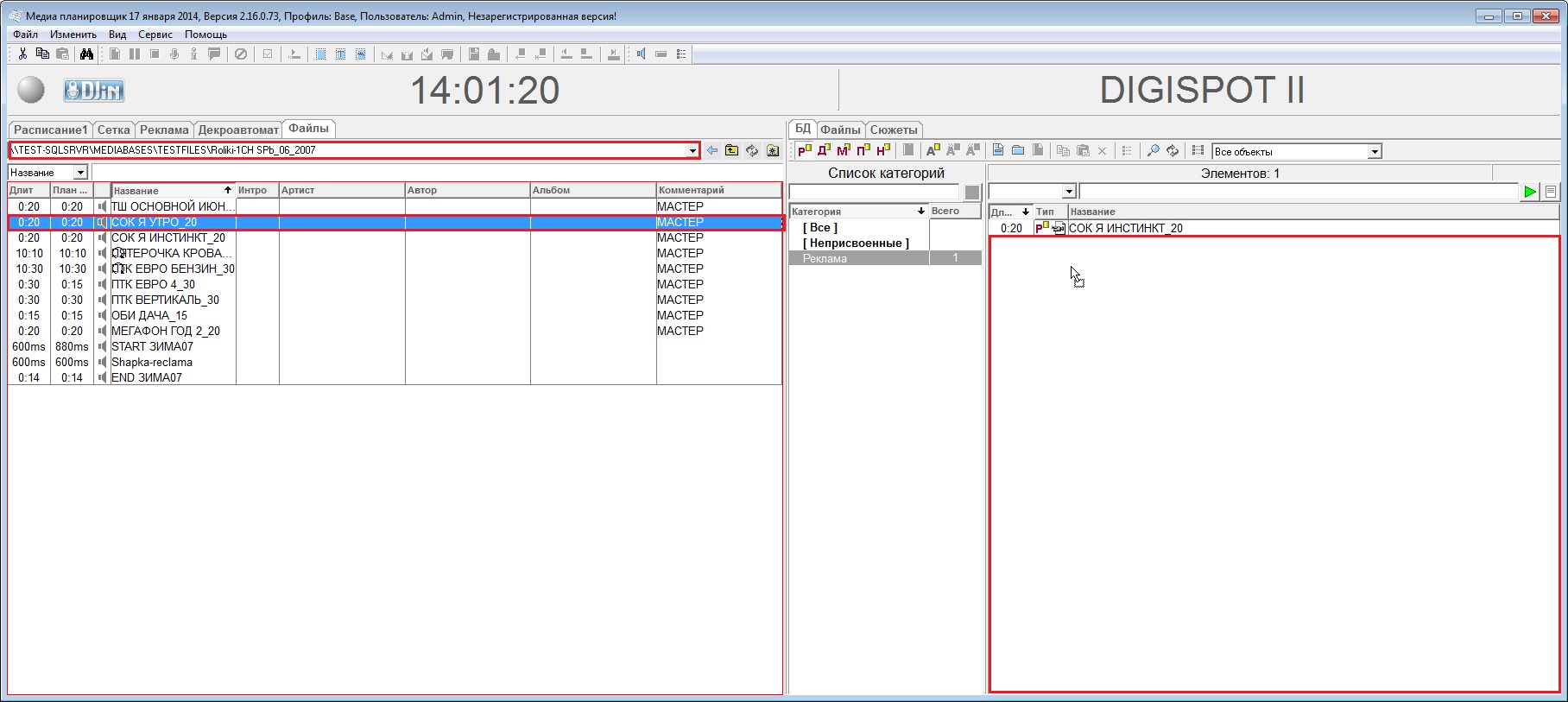Open search with the binoculars icon
1568x702 pixels.
(86, 54)
